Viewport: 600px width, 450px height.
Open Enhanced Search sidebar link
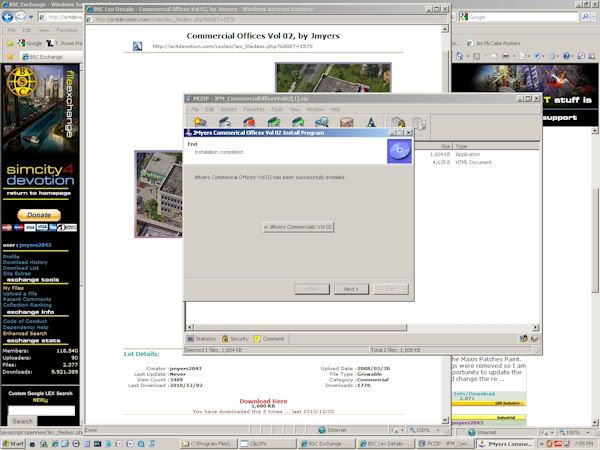click(25, 333)
